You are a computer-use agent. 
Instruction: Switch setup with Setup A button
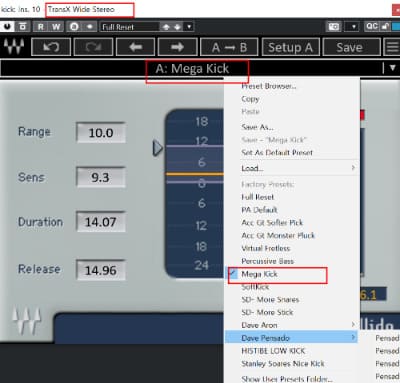291,47
